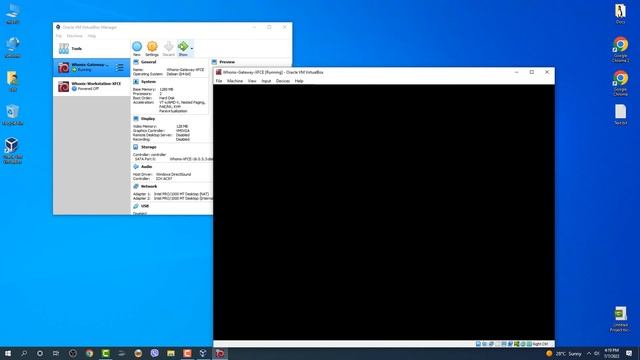Screen dimensions: 640x360
Task: Switch to VirtualBox Manager cube on taskbar
Action: tap(203, 353)
